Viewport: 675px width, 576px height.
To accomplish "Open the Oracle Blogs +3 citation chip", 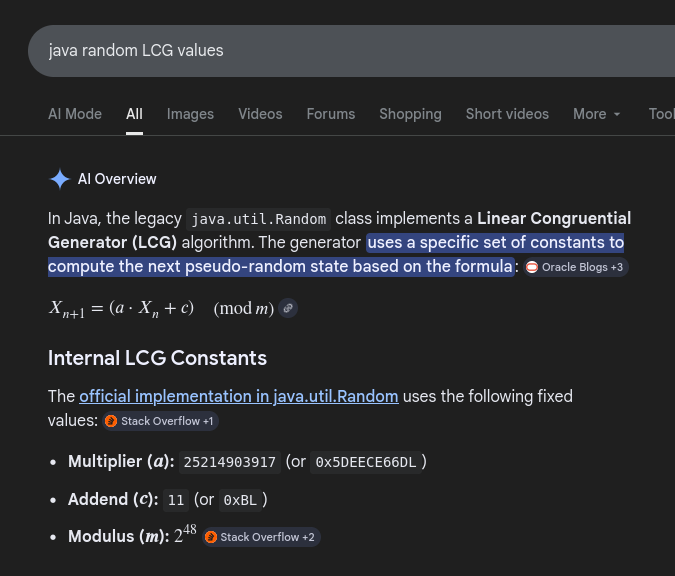I will 576,267.
